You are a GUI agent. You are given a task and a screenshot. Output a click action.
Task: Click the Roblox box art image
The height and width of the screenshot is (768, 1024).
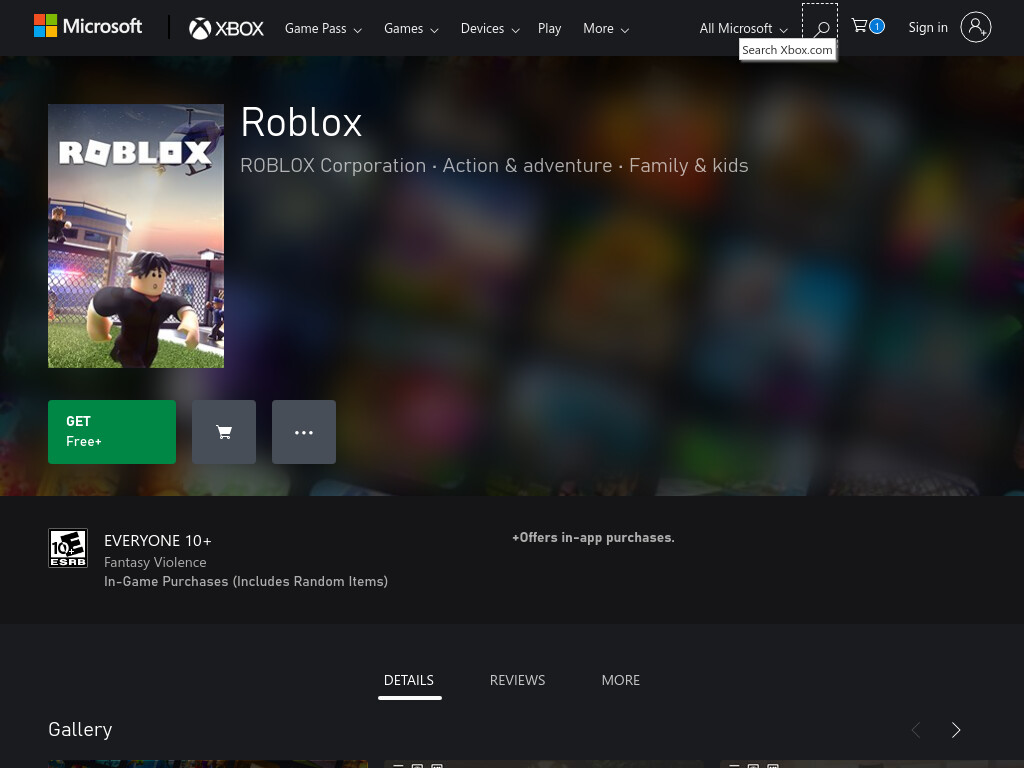(136, 236)
